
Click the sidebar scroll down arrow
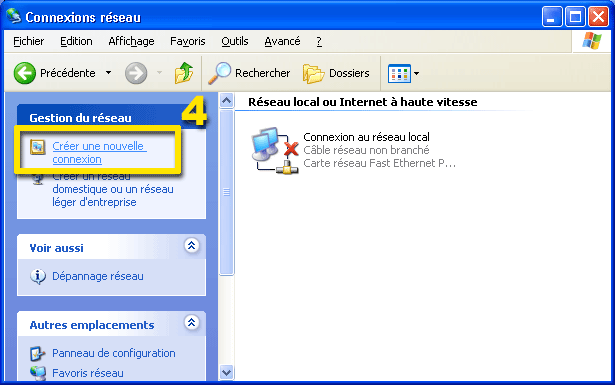(x=226, y=372)
